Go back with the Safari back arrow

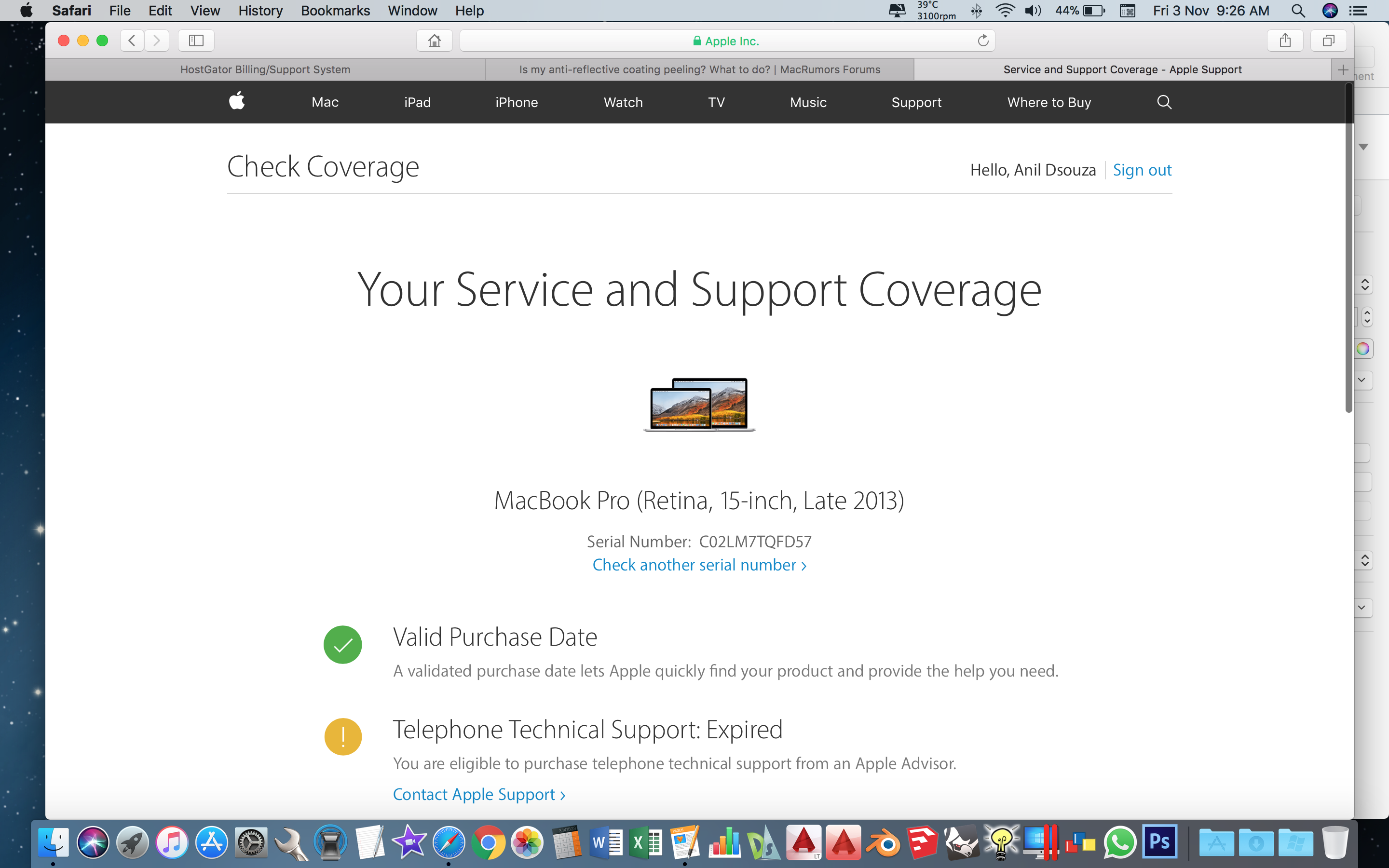pos(132,41)
